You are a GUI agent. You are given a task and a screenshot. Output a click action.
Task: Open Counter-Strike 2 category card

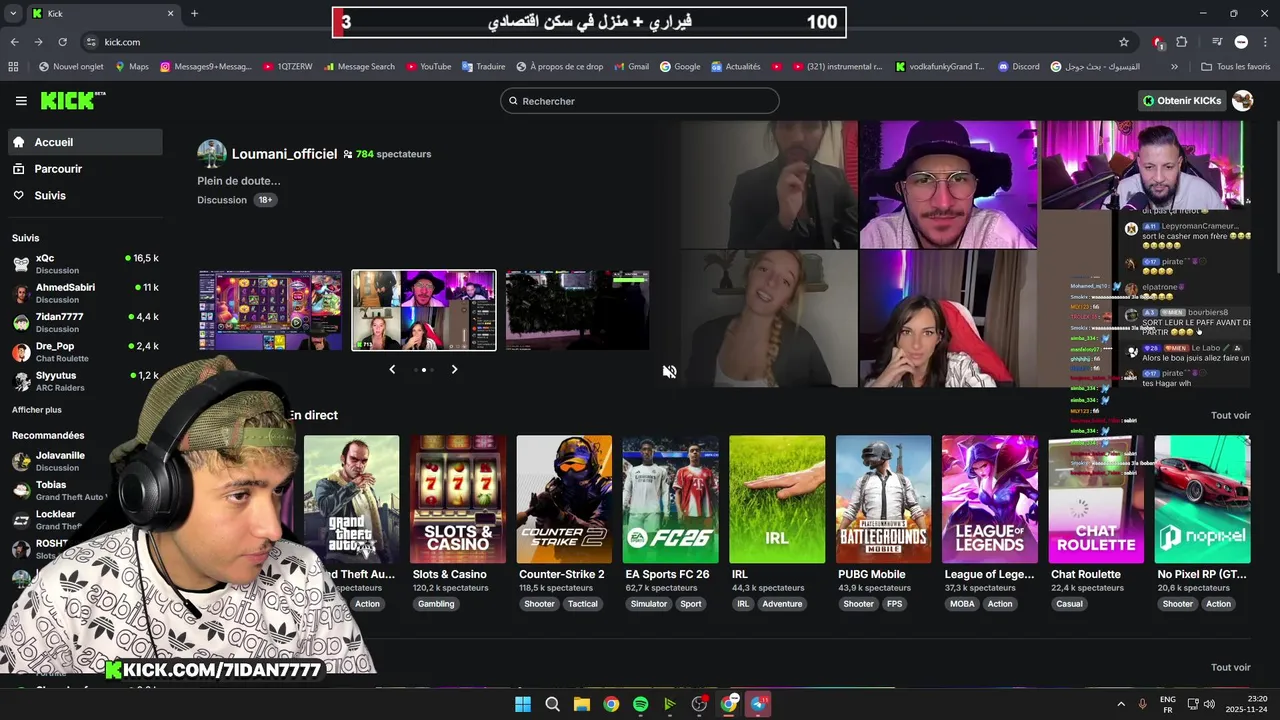tap(564, 499)
